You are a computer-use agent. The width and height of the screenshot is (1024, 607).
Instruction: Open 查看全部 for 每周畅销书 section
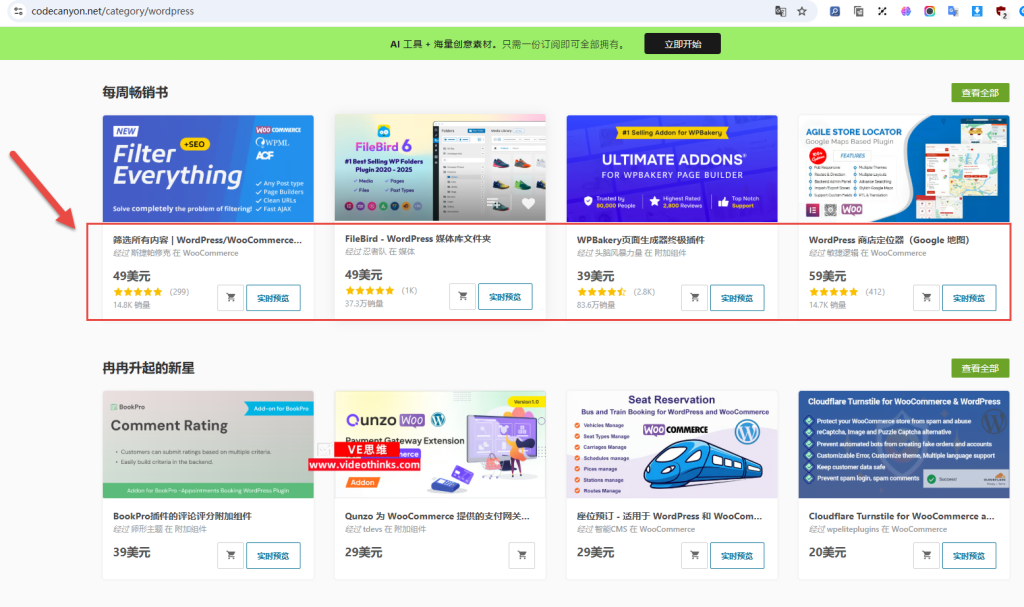click(x=980, y=92)
